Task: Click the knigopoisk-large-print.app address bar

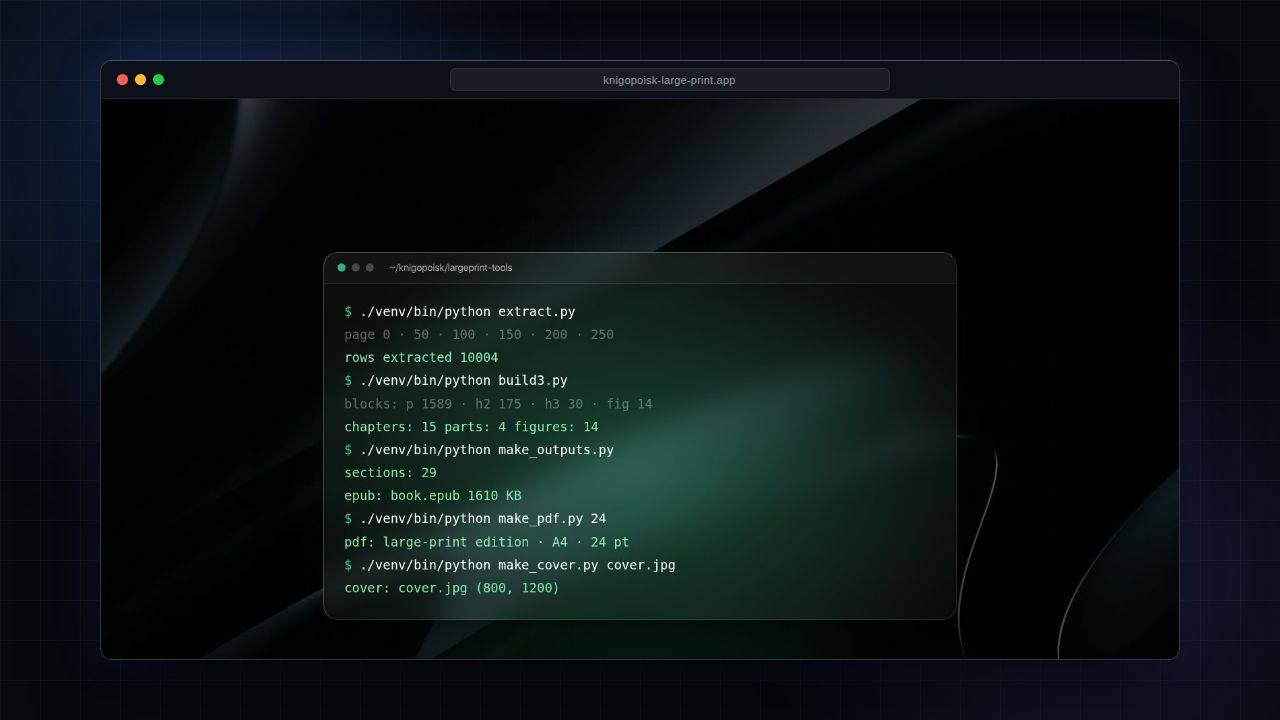Action: point(669,80)
